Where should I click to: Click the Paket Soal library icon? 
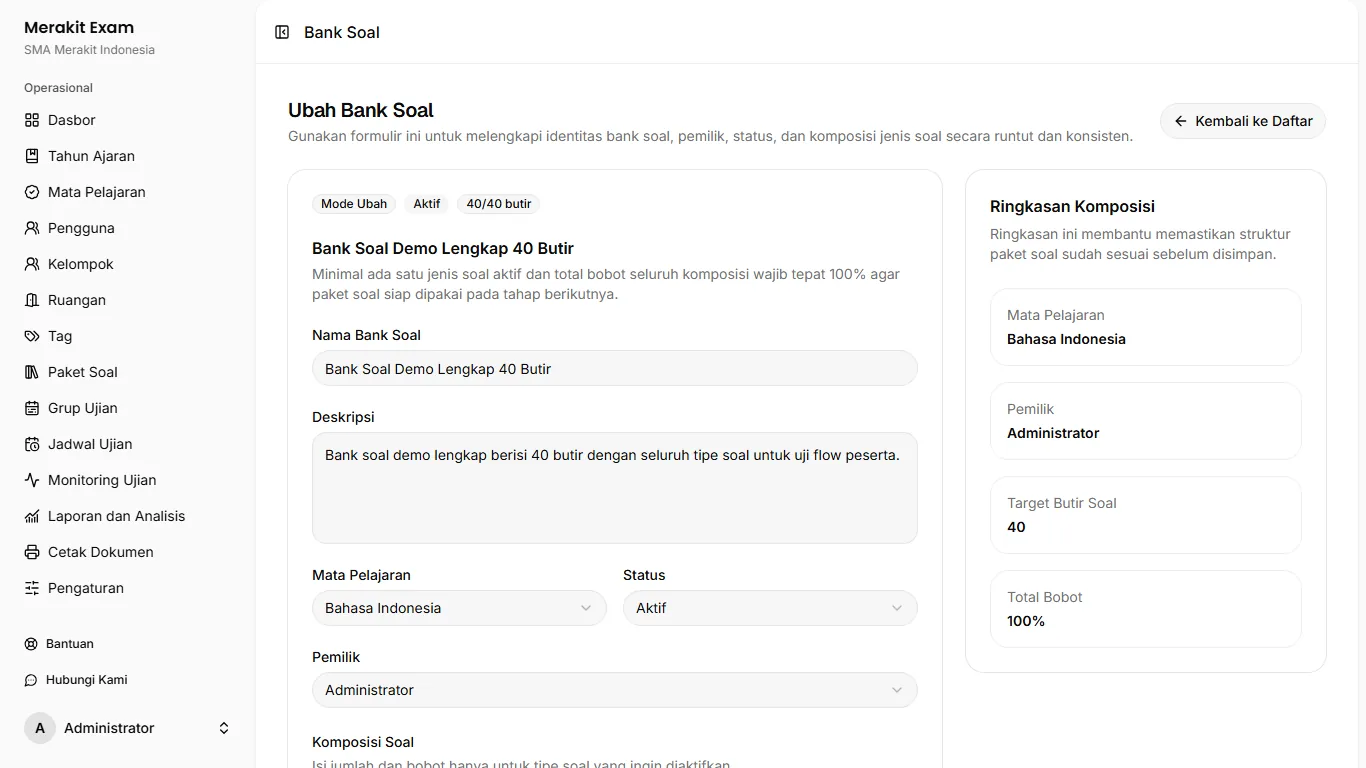tap(32, 372)
